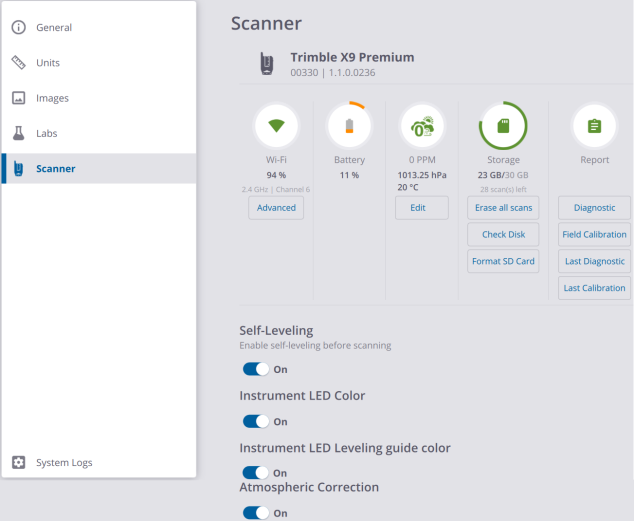Click the Wi-Fi signal status icon
The image size is (634, 521).
pos(276,127)
